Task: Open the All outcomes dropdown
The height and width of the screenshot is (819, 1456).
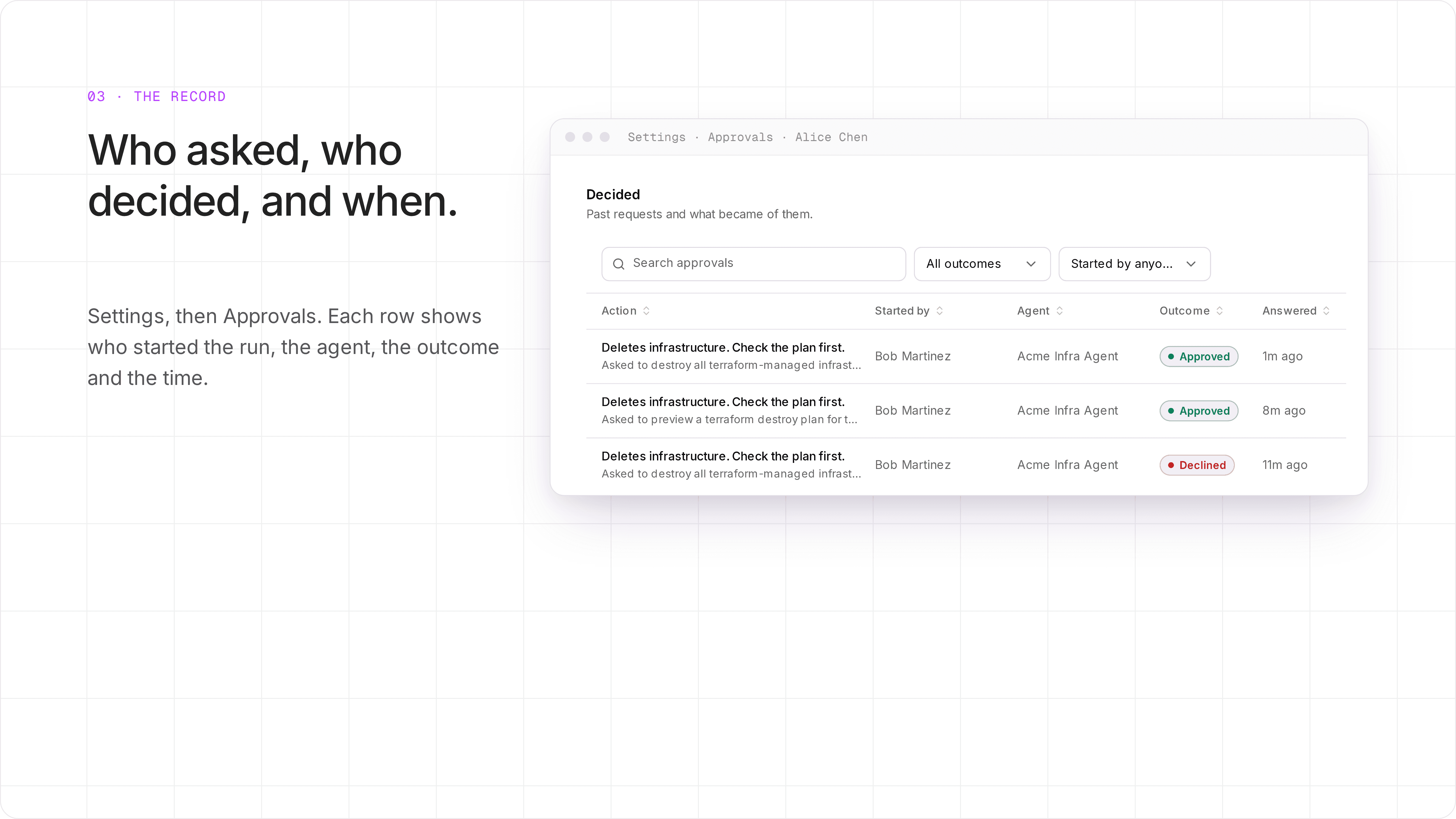Action: [x=982, y=264]
